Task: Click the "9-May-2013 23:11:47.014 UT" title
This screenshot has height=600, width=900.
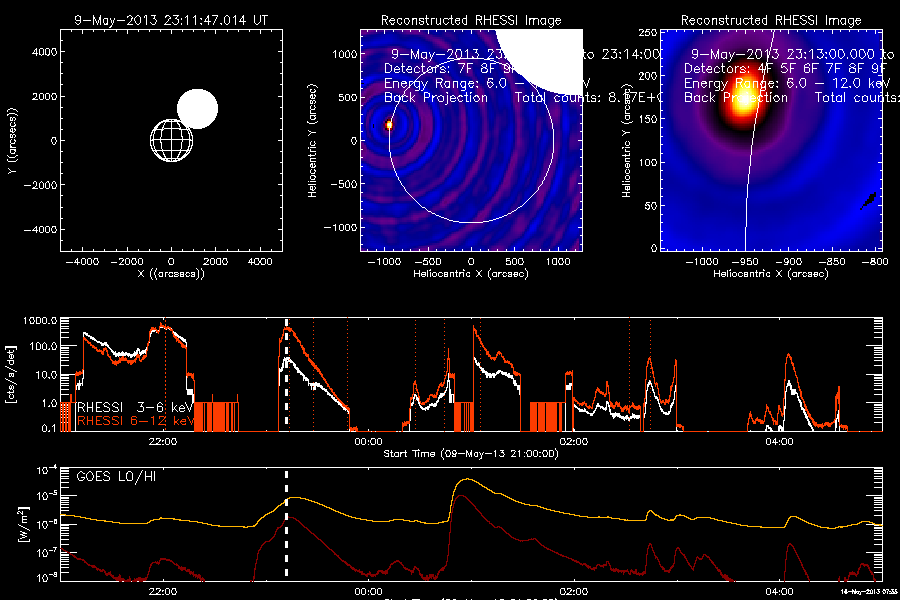Action: 171,20
